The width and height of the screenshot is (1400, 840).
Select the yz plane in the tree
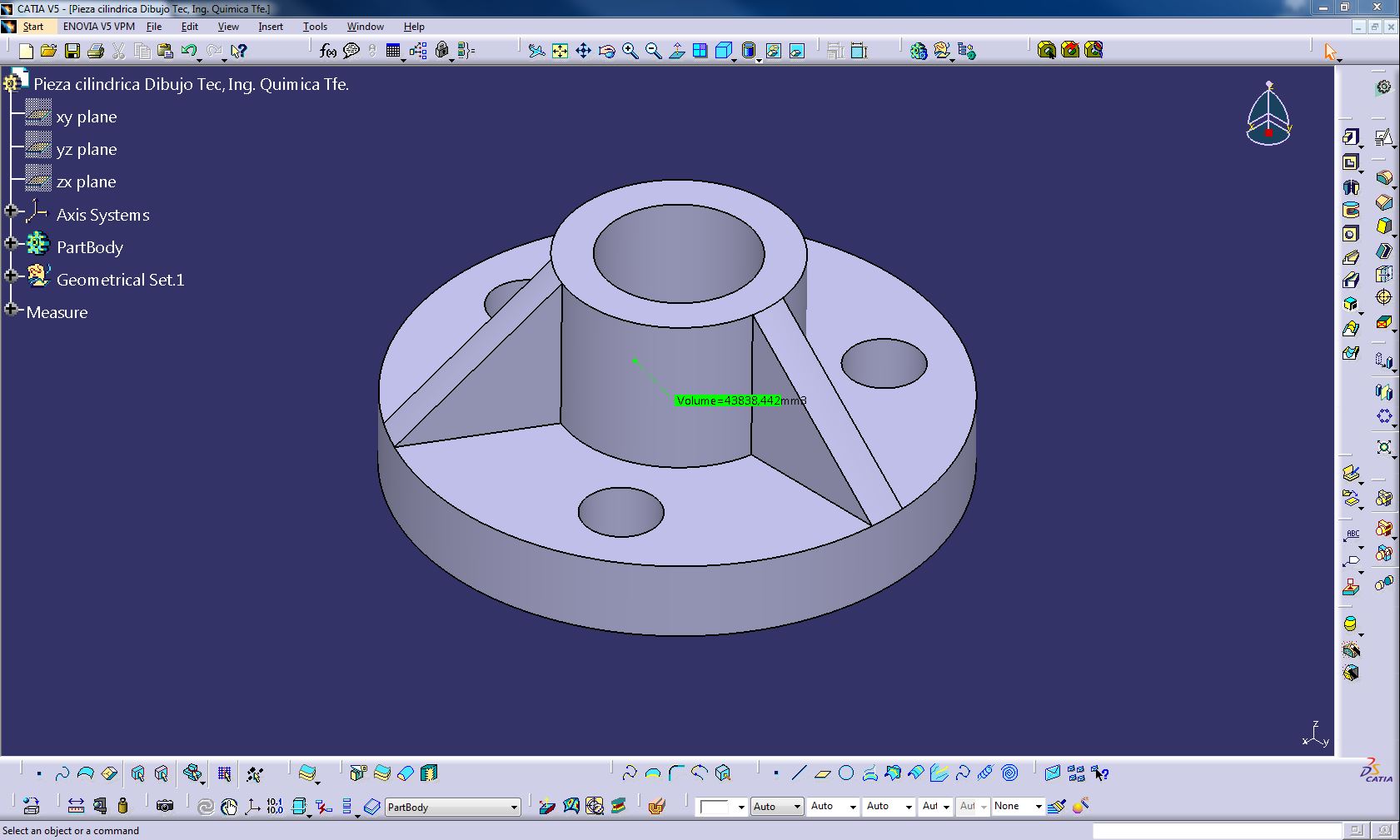[87, 150]
